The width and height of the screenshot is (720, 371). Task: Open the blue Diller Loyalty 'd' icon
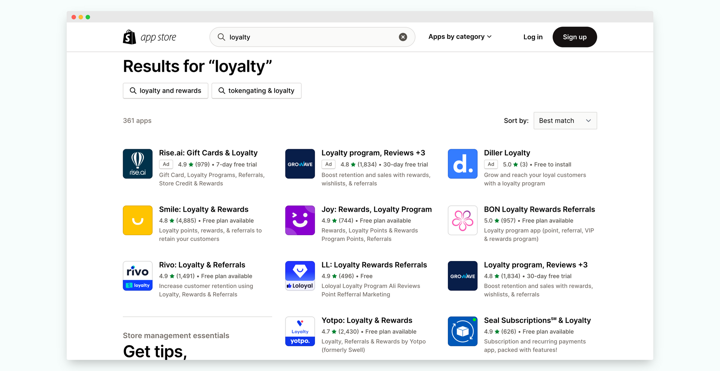click(x=462, y=163)
